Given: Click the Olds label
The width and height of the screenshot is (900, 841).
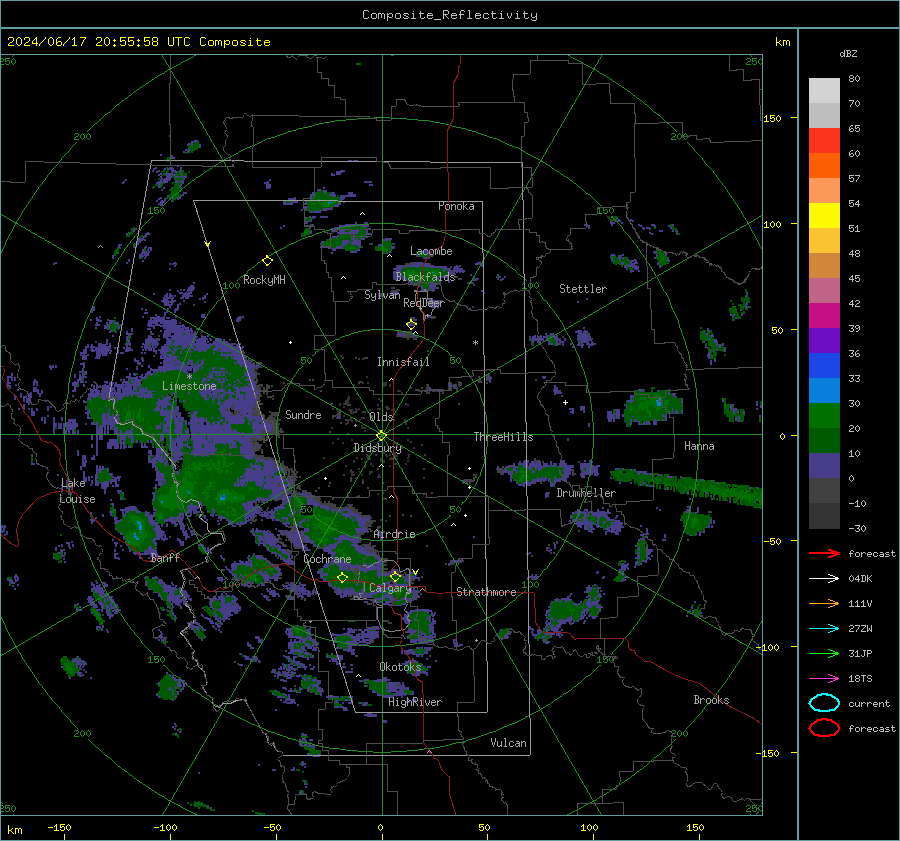Looking at the screenshot, I should 381,417.
